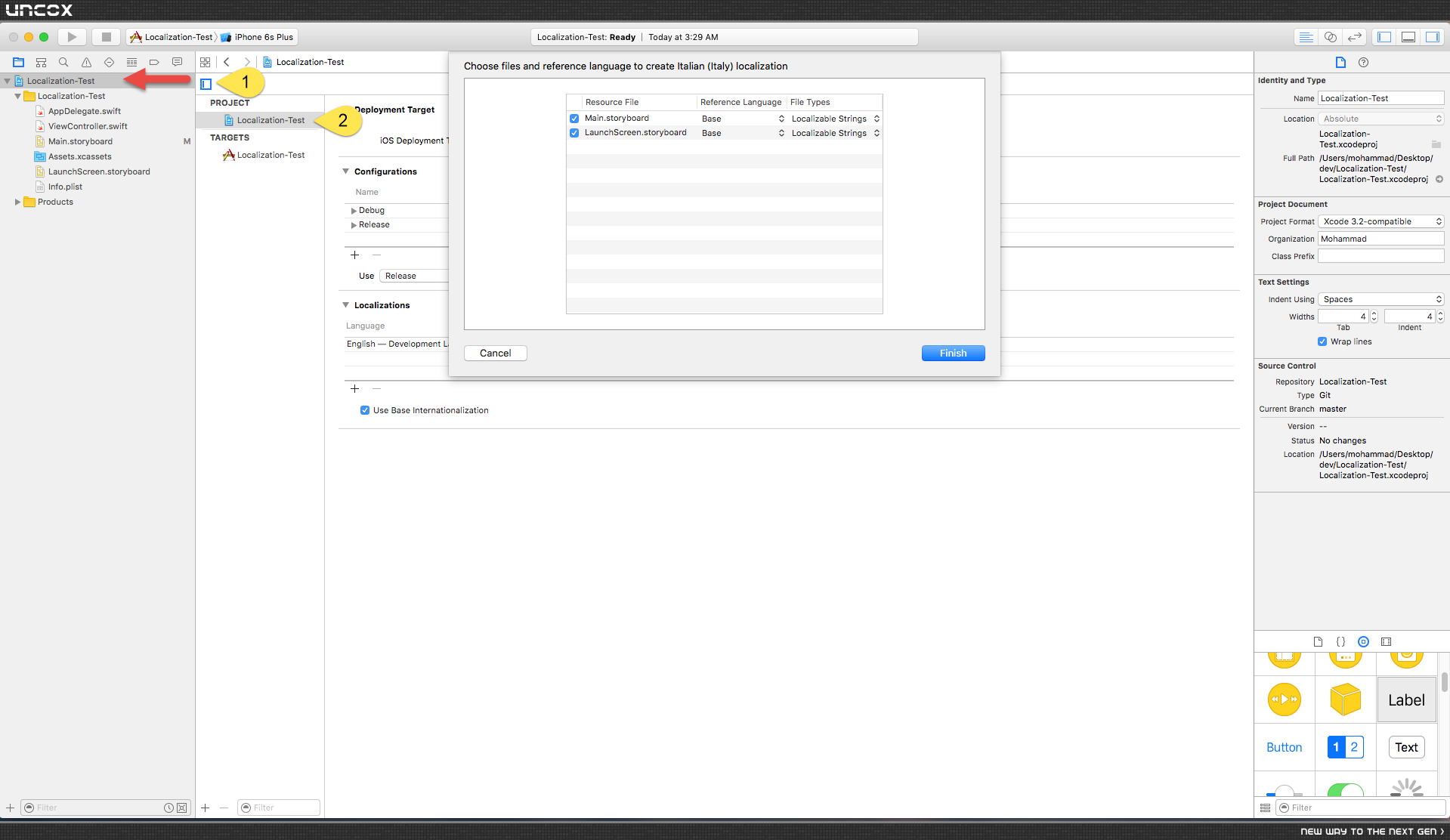The height and width of the screenshot is (840, 1450).
Task: Click the Stop button in toolbar
Action: [106, 37]
